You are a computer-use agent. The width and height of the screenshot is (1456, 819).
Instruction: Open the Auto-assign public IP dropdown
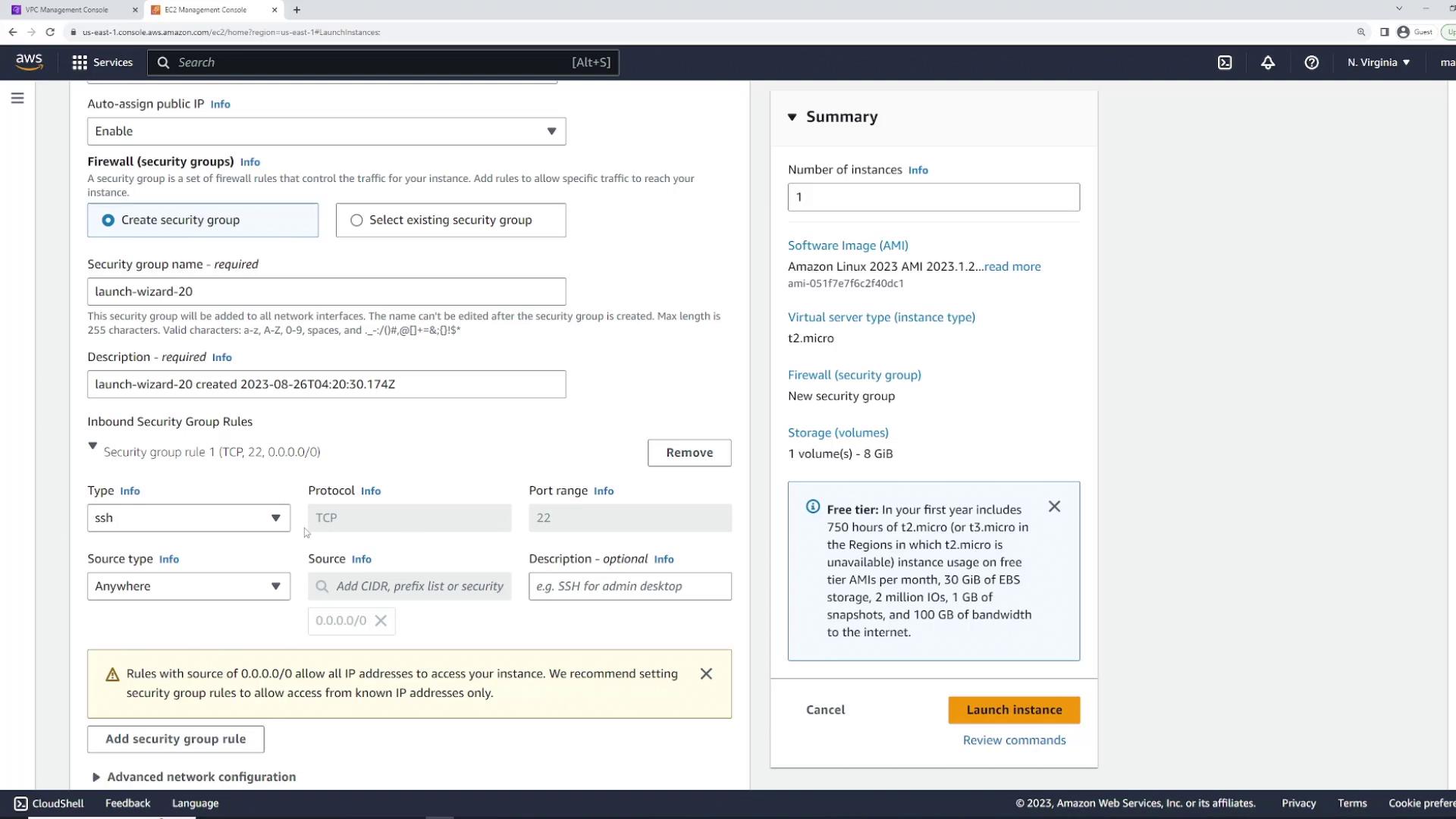(x=326, y=131)
